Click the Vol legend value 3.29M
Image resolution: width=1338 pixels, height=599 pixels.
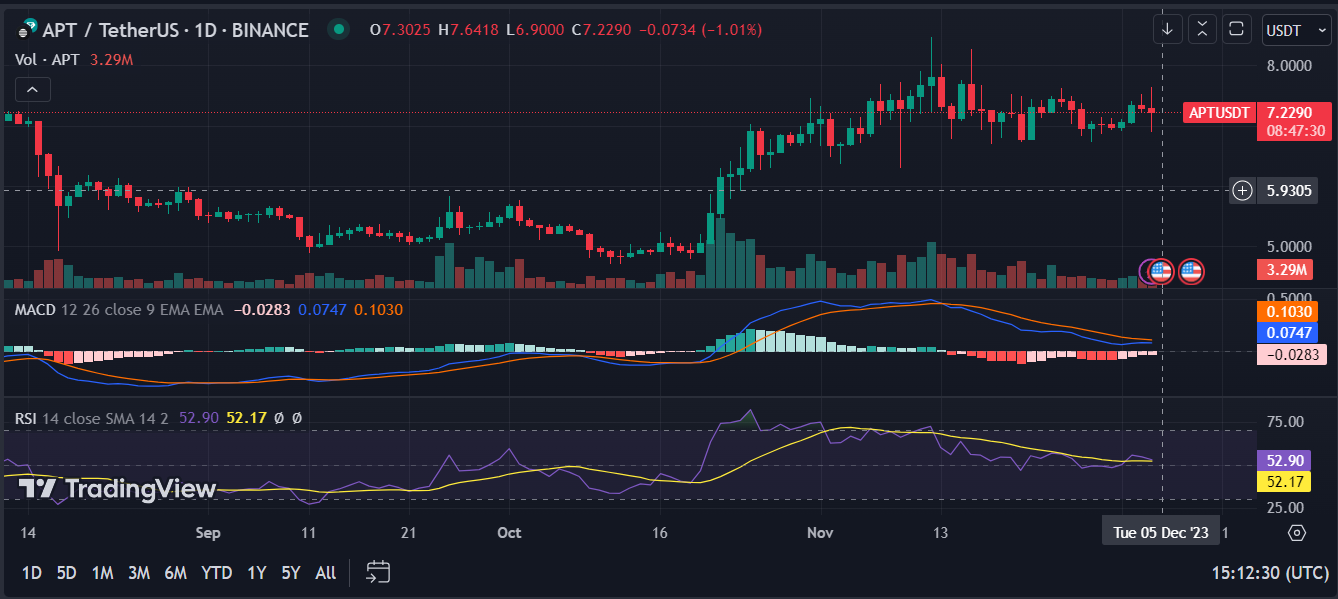click(x=111, y=60)
